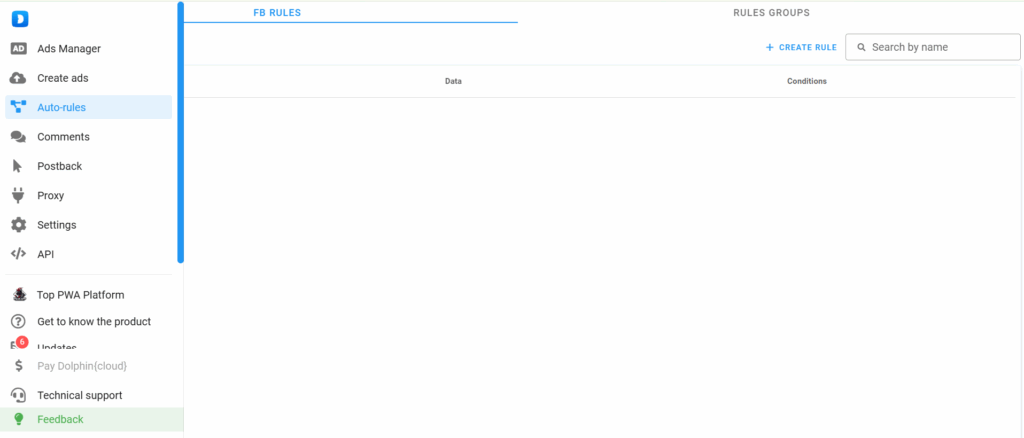The width and height of the screenshot is (1024, 438).
Task: Click the Create ads cloud icon
Action: click(x=18, y=78)
